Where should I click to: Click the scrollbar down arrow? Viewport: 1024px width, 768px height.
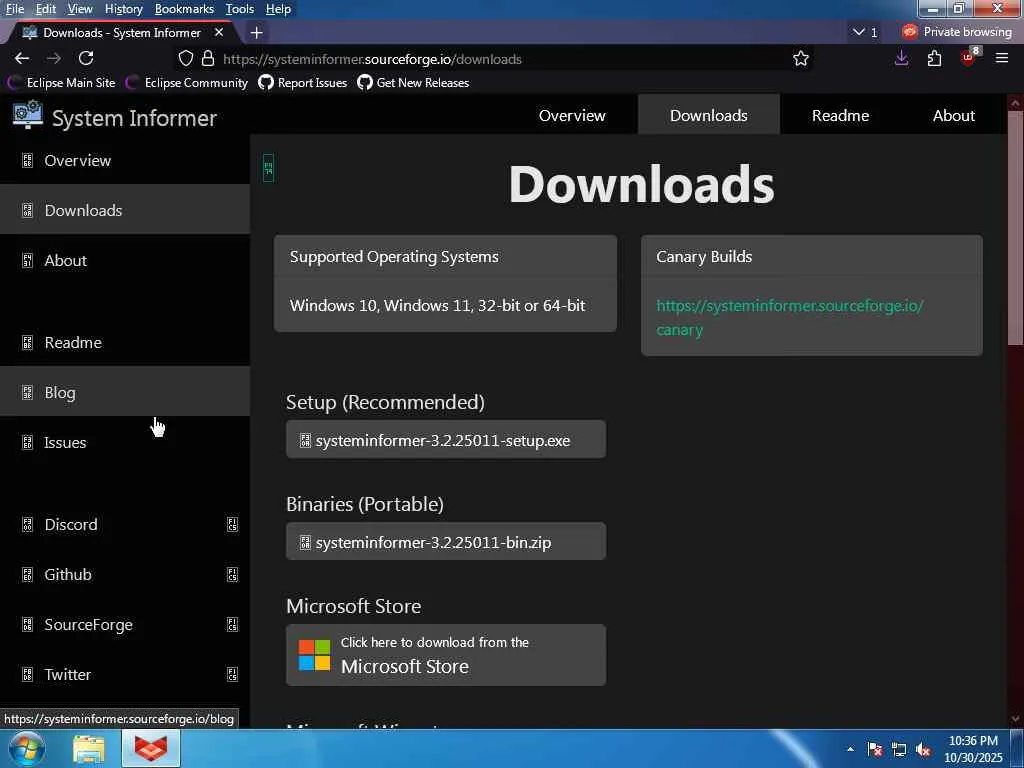(x=1015, y=720)
